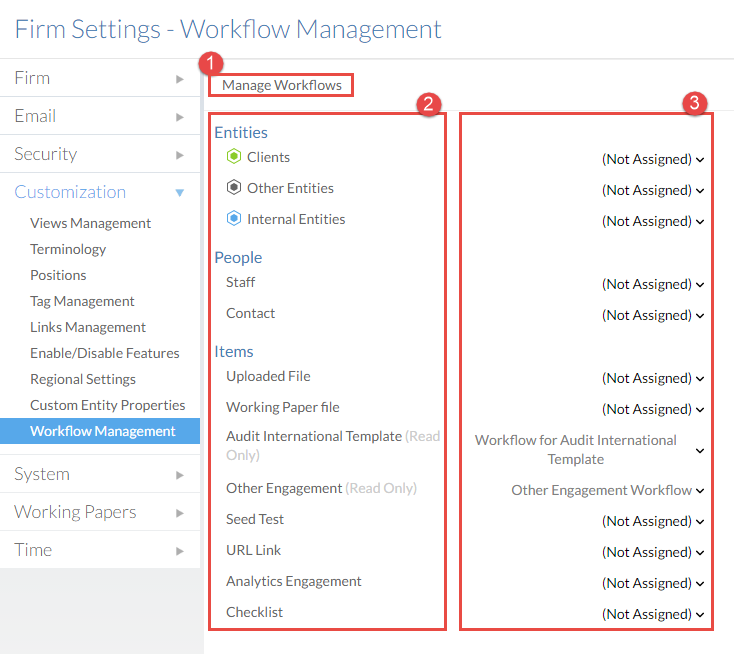Click the Manage Workflows button
Viewport: 734px width, 654px height.
(282, 85)
